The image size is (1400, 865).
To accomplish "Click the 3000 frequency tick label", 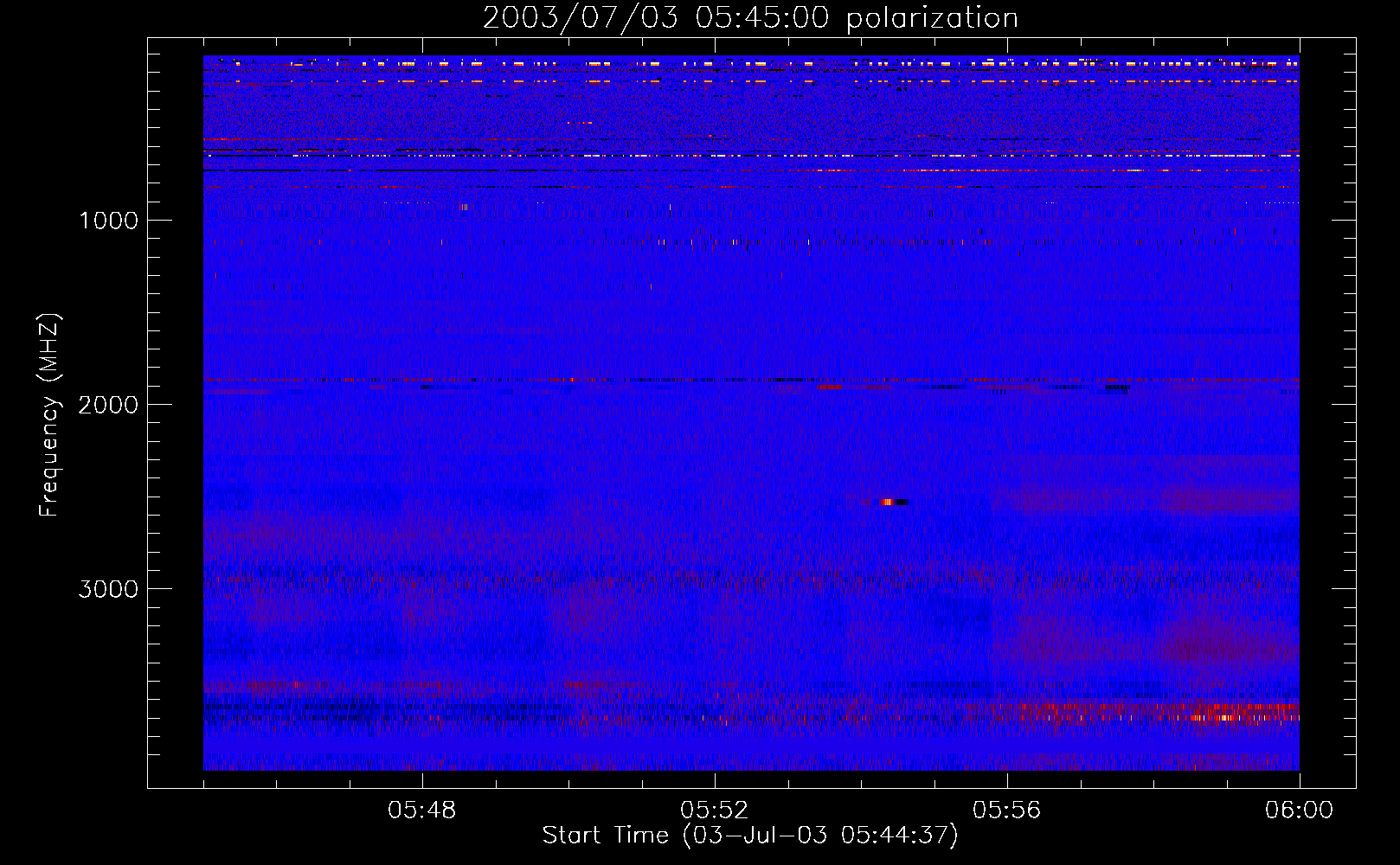I will (108, 589).
